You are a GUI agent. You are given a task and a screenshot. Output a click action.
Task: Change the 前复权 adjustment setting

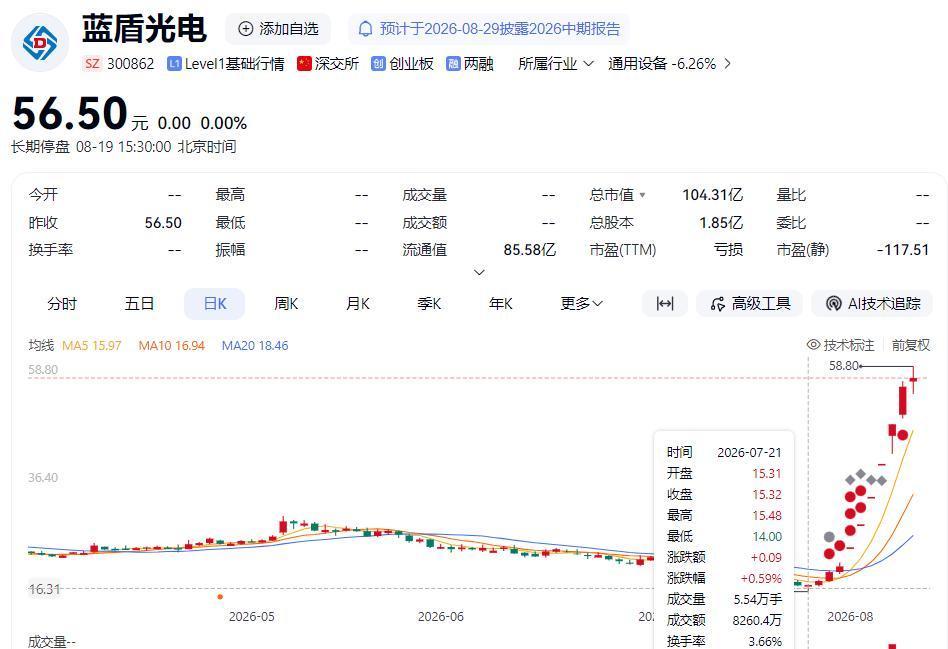pyautogui.click(x=911, y=345)
